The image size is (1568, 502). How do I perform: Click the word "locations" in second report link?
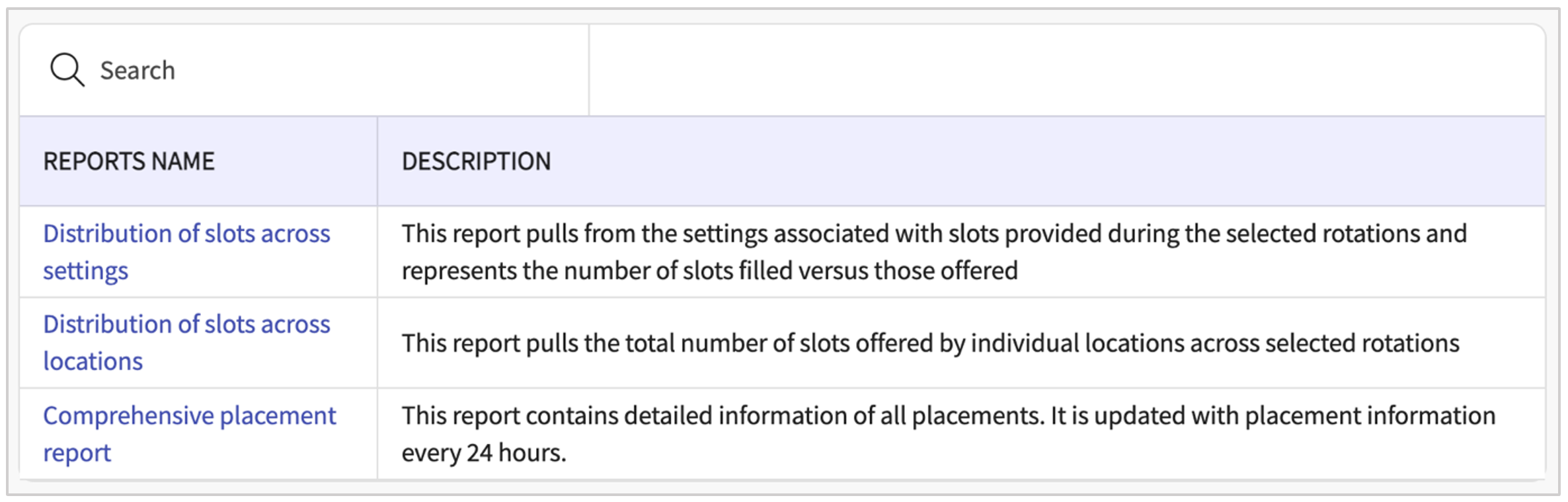click(93, 361)
